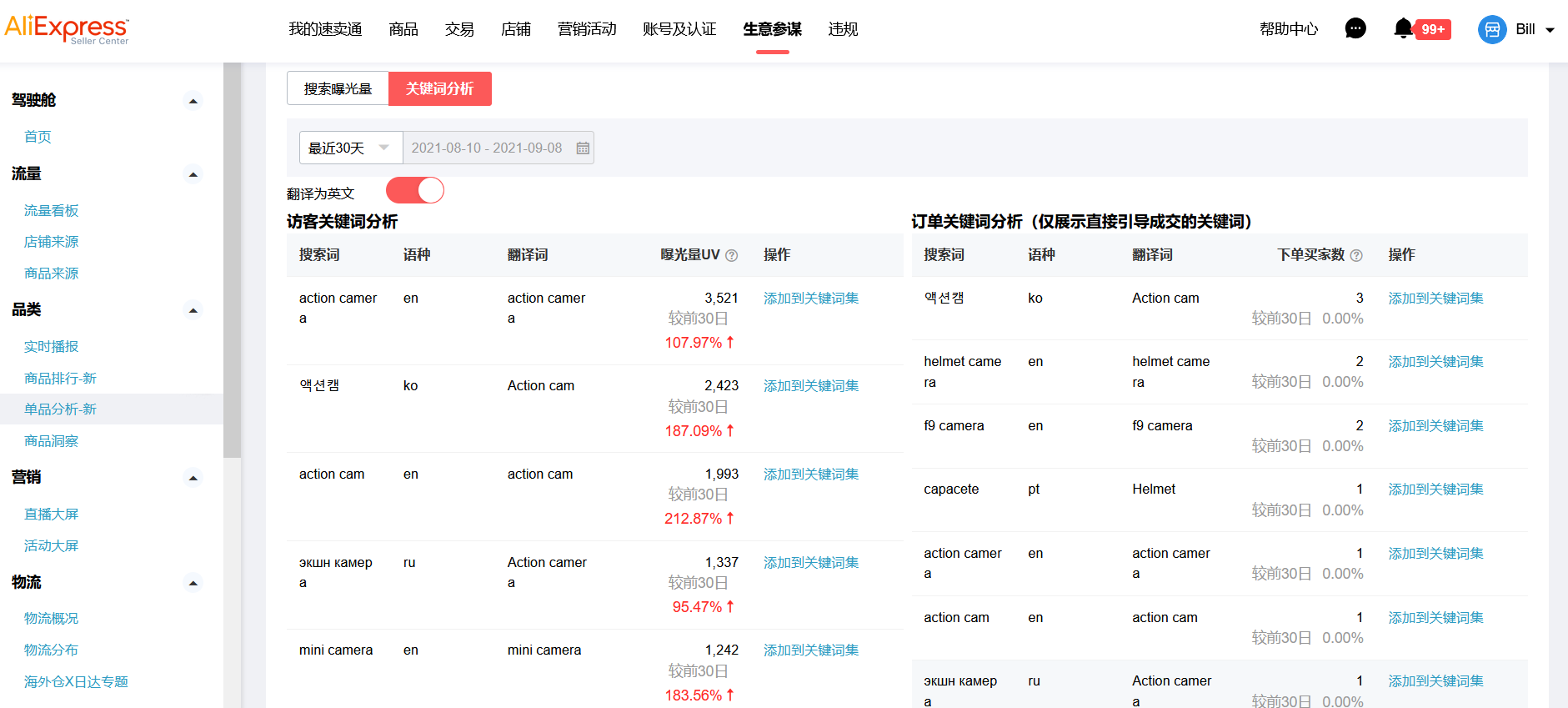Image resolution: width=1568 pixels, height=708 pixels.
Task: Click the sidebar vertical scrollbar
Action: click(232, 260)
